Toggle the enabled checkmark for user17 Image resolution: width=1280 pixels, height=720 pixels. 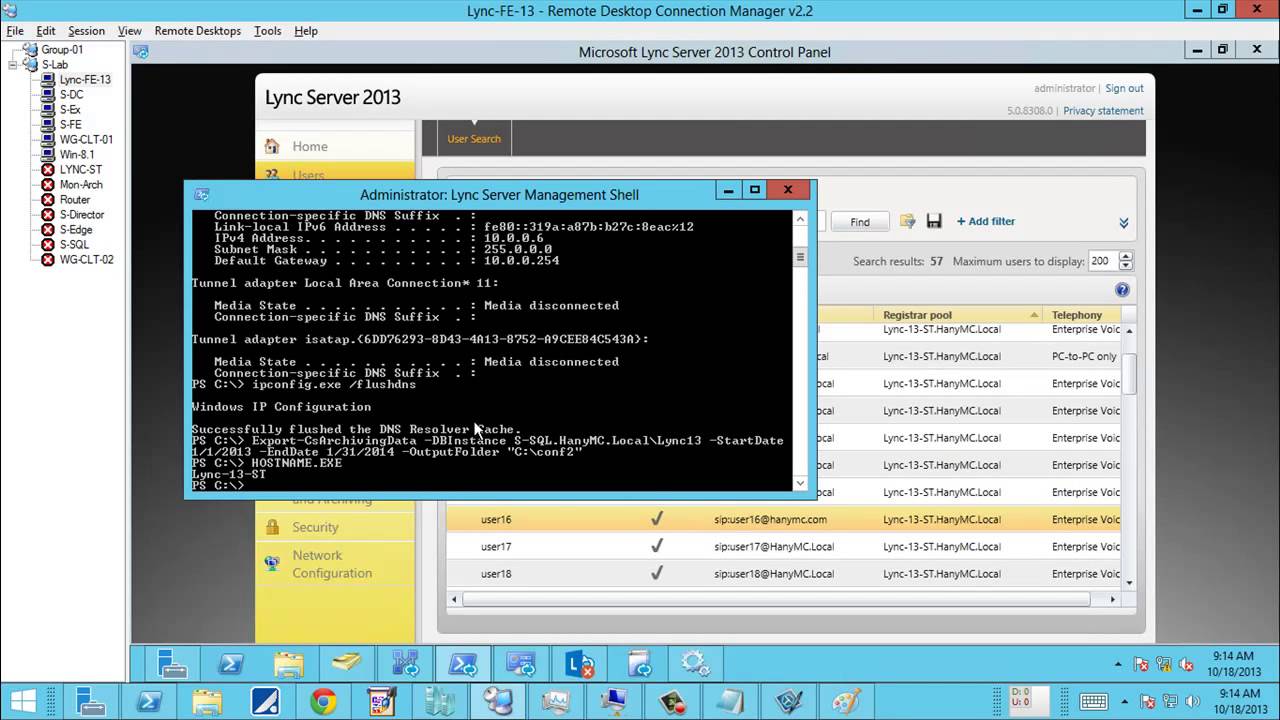(x=657, y=546)
